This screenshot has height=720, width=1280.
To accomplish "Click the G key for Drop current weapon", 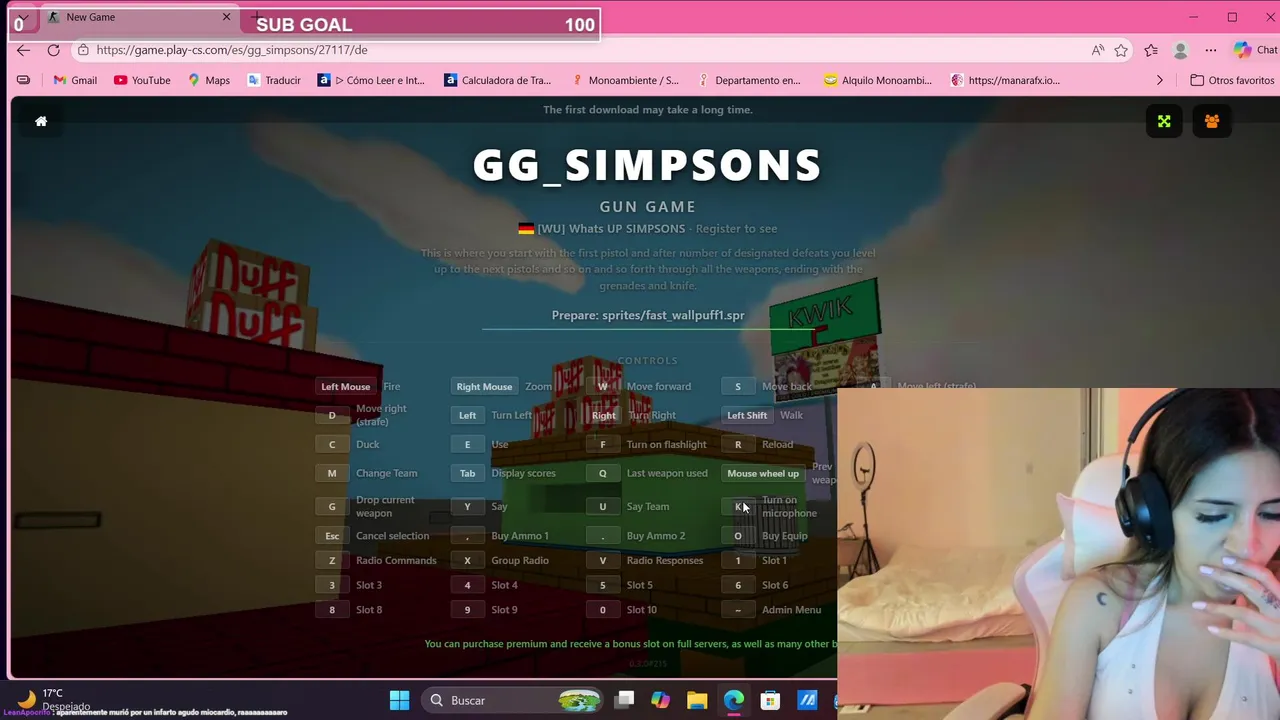I will [332, 507].
